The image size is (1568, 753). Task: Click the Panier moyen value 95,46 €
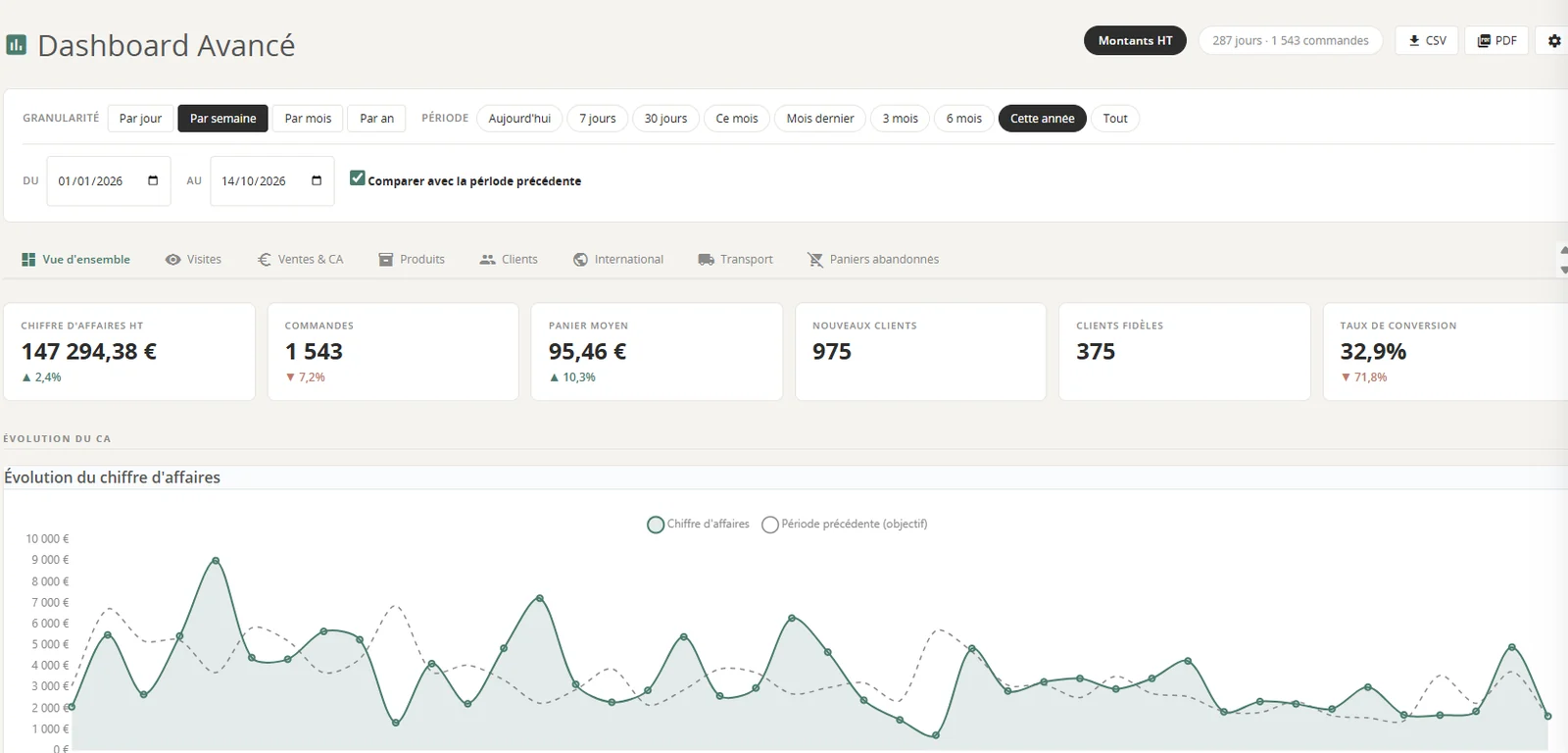click(x=587, y=352)
